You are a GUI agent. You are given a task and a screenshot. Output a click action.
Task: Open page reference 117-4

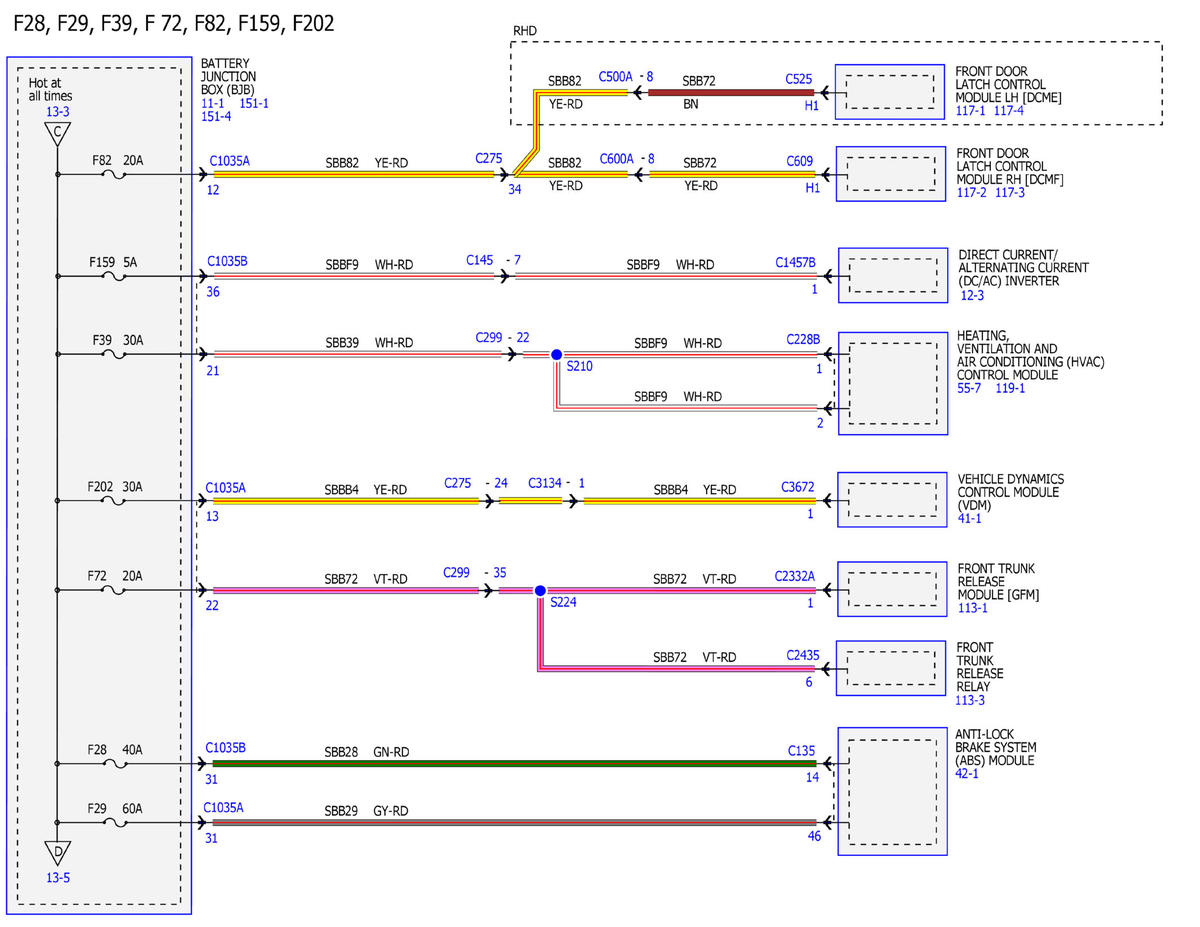click(x=1009, y=111)
